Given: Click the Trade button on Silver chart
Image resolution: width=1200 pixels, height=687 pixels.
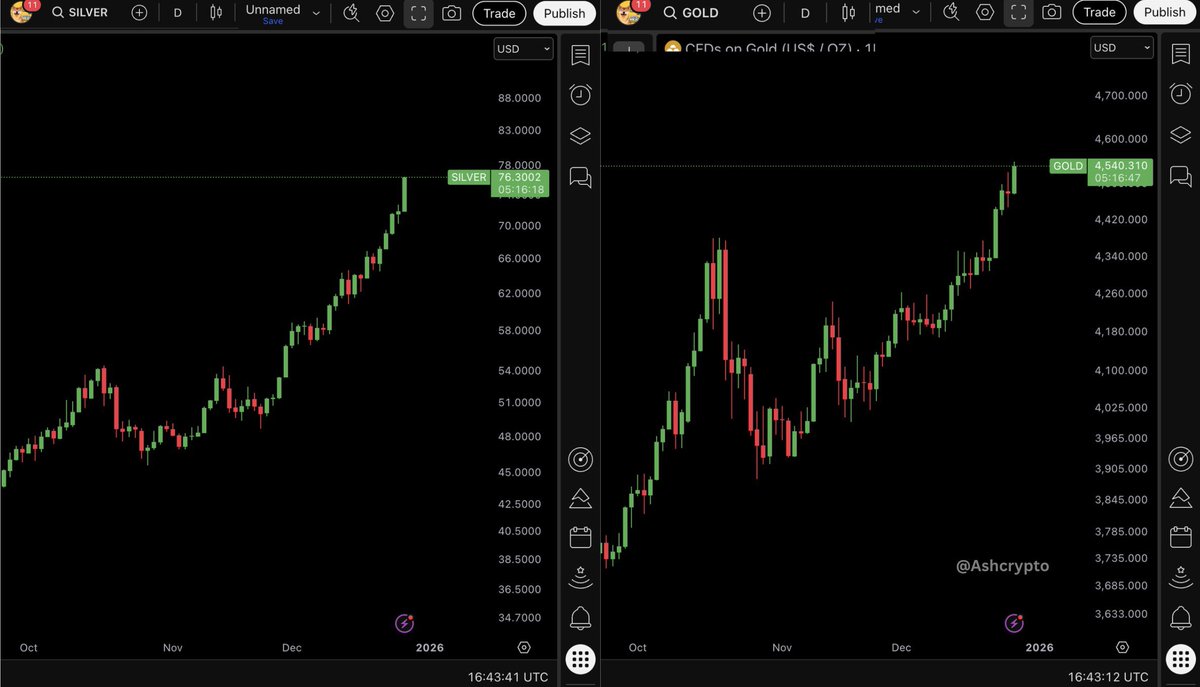Looking at the screenshot, I should pos(499,13).
